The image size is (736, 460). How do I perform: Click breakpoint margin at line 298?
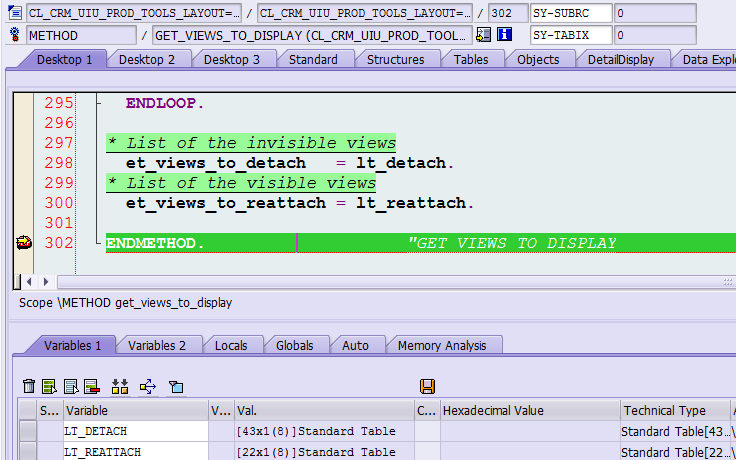coord(23,163)
